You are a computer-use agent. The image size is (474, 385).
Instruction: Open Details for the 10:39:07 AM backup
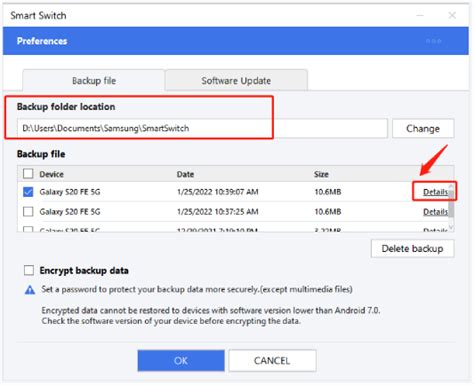(435, 192)
